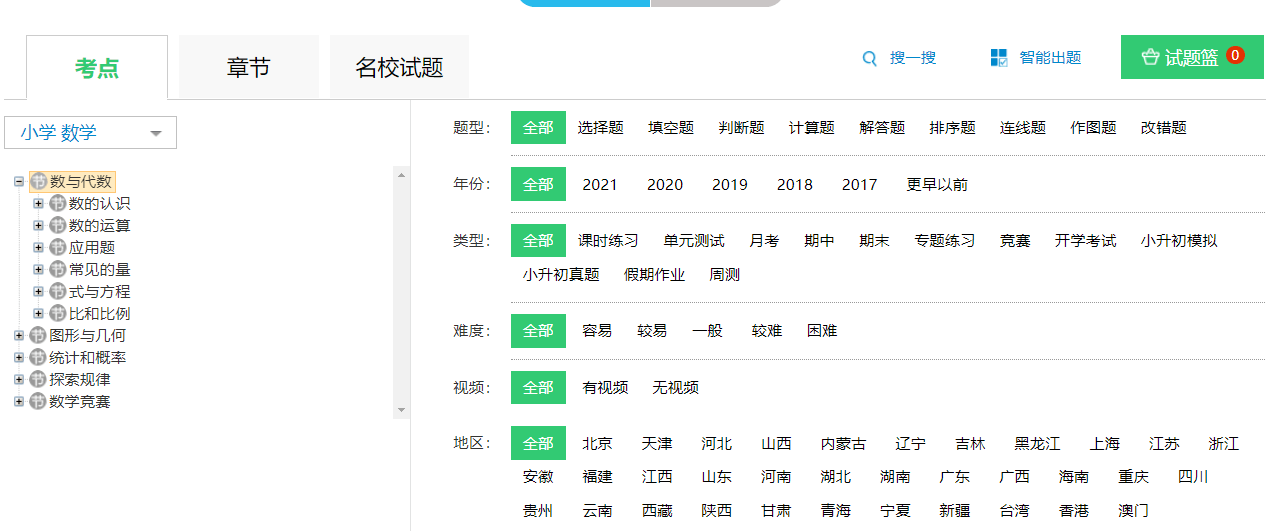Click the magnifier icon beside 搜一搜
Viewport: 1266px width, 531px height.
point(870,58)
